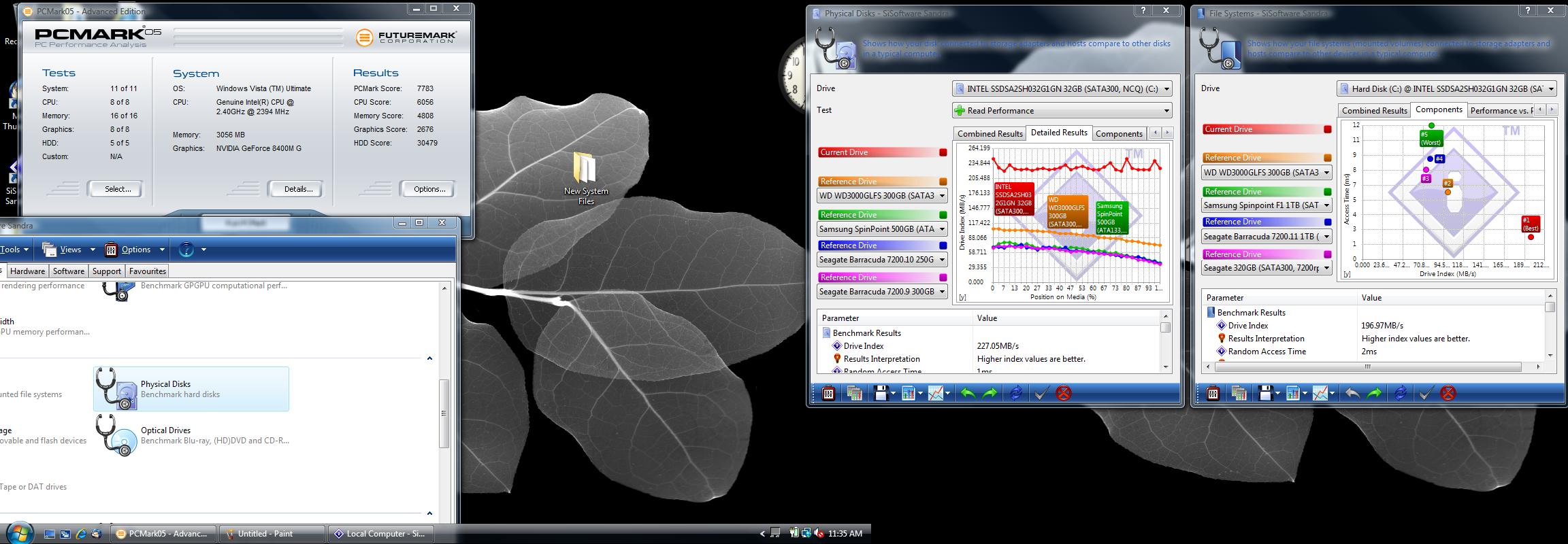Click the line graph icon in File Systems toolbar
The height and width of the screenshot is (544, 1568).
[1320, 393]
